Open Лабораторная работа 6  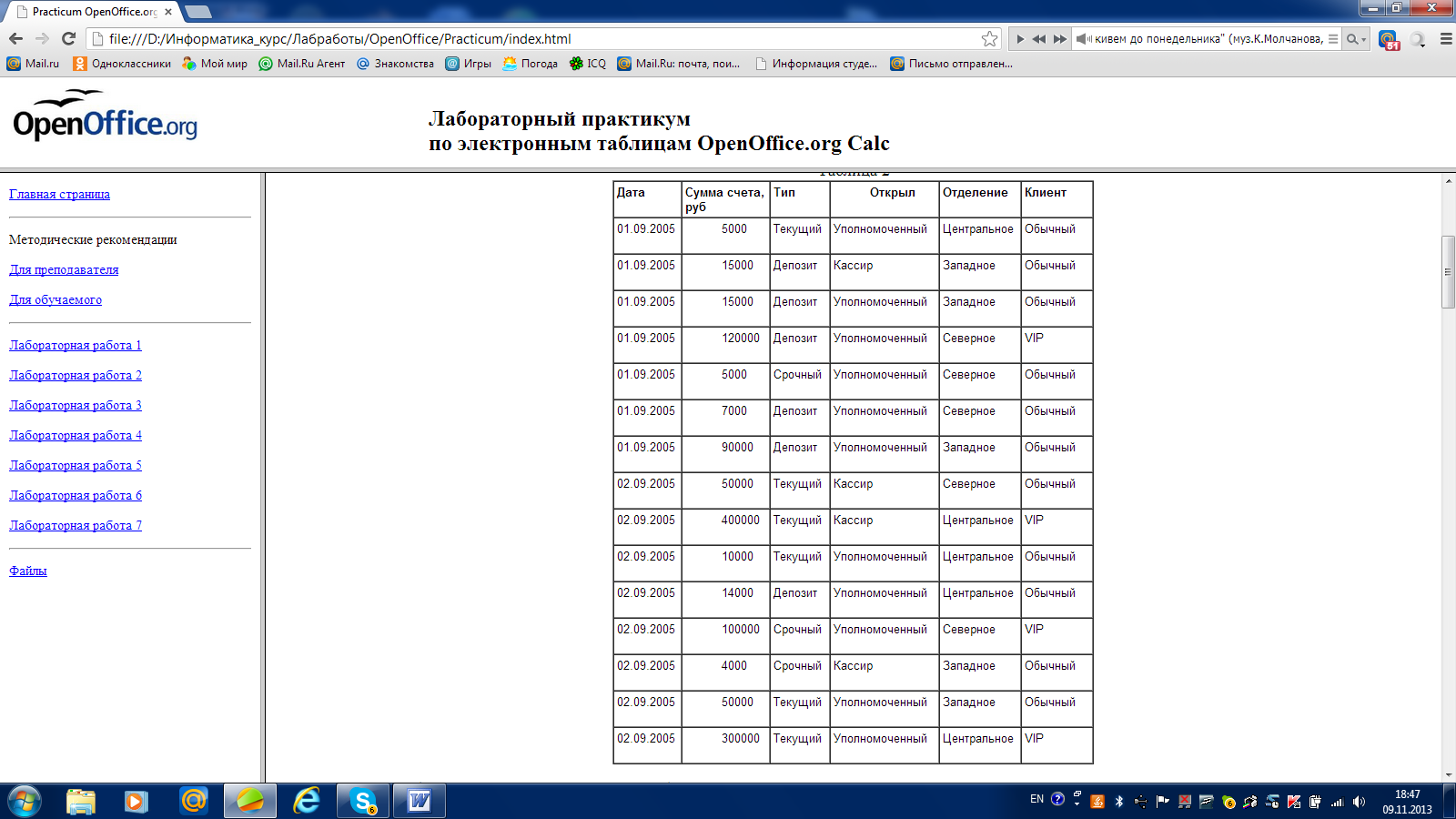(76, 495)
